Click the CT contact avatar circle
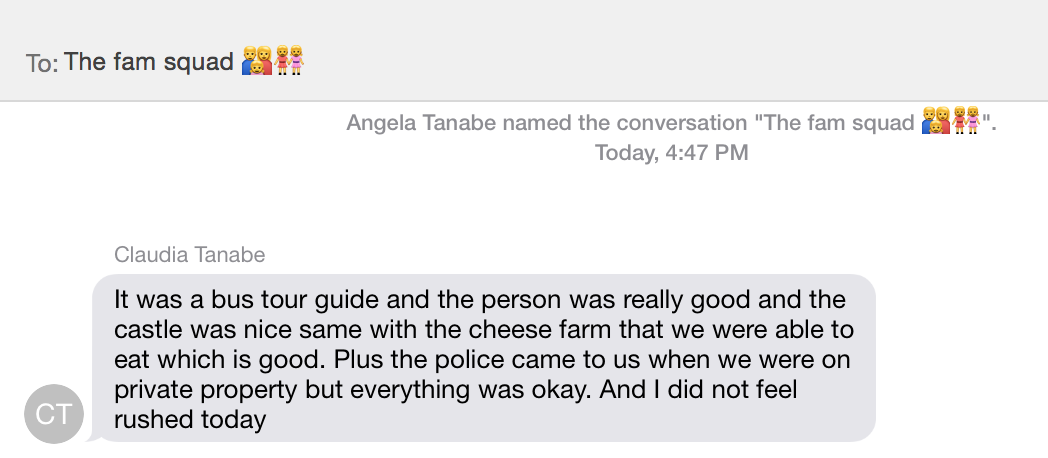This screenshot has width=1048, height=458. tap(53, 414)
